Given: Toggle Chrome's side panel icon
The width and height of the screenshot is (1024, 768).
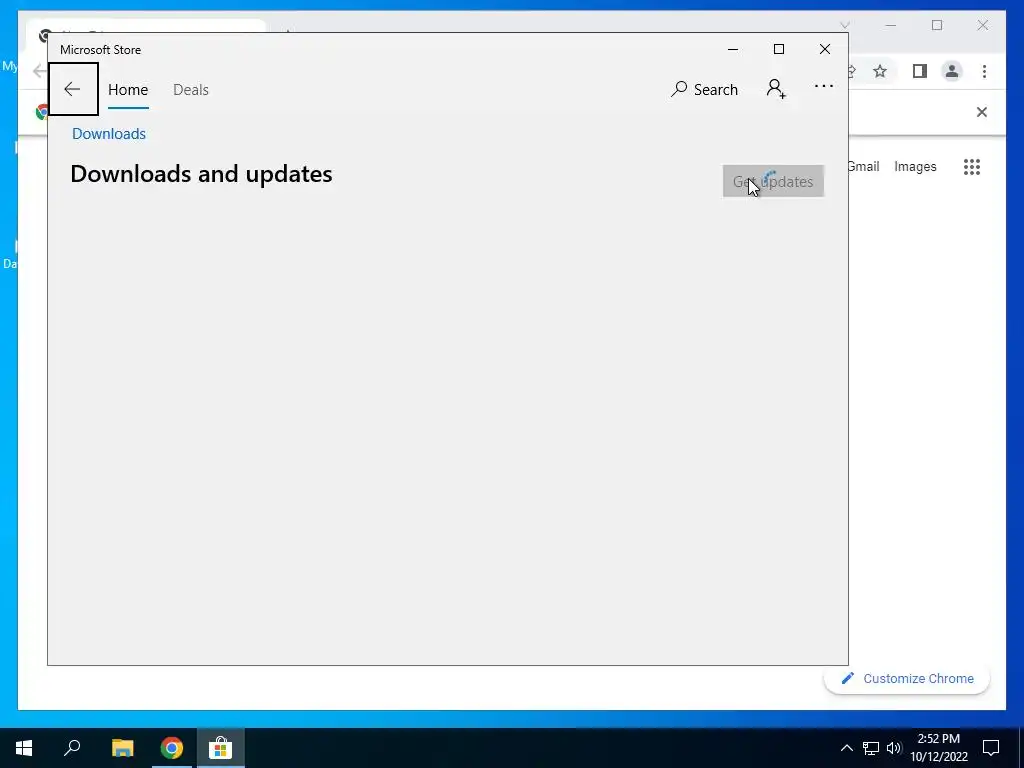Looking at the screenshot, I should point(920,71).
